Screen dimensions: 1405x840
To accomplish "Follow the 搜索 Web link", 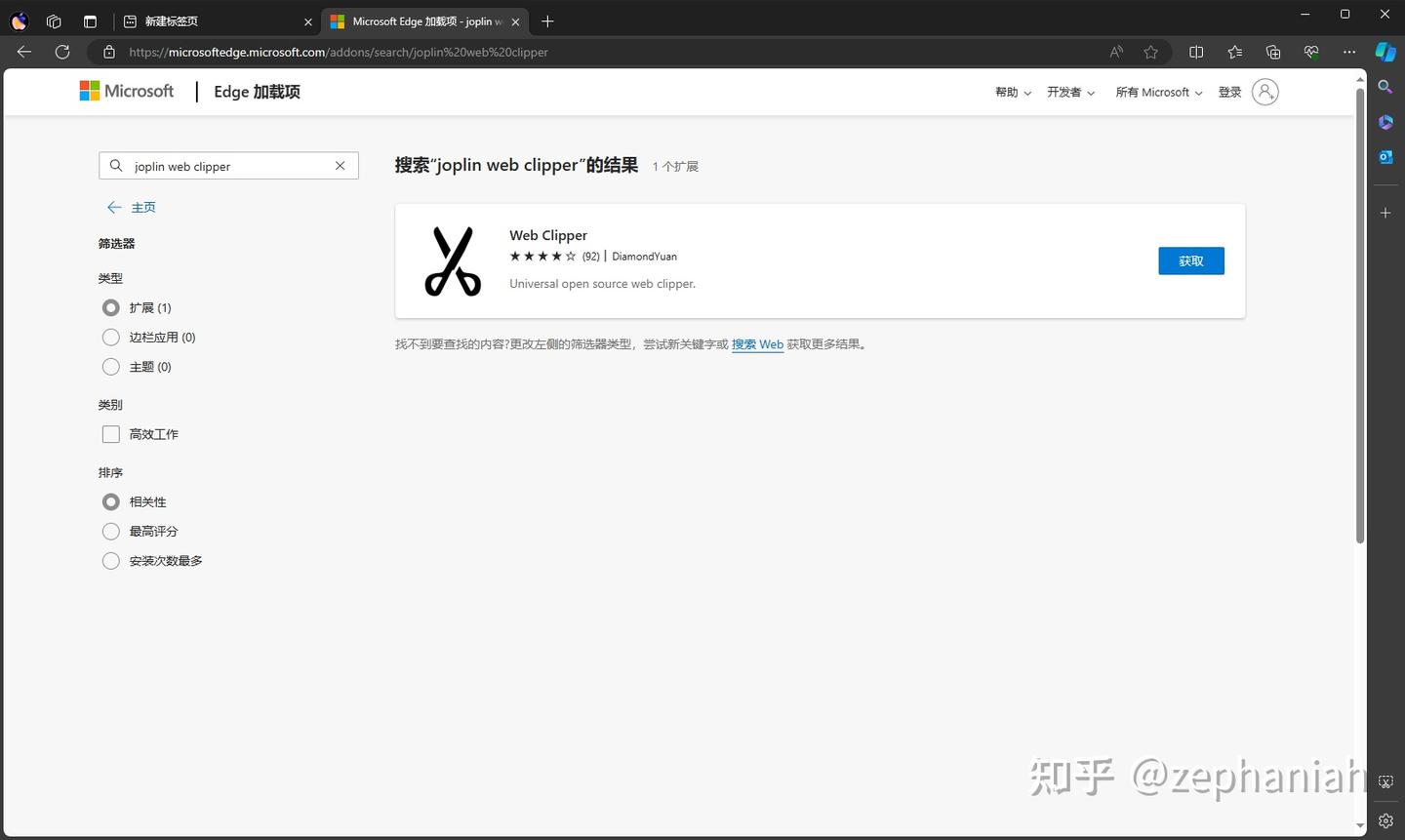I will point(757,343).
